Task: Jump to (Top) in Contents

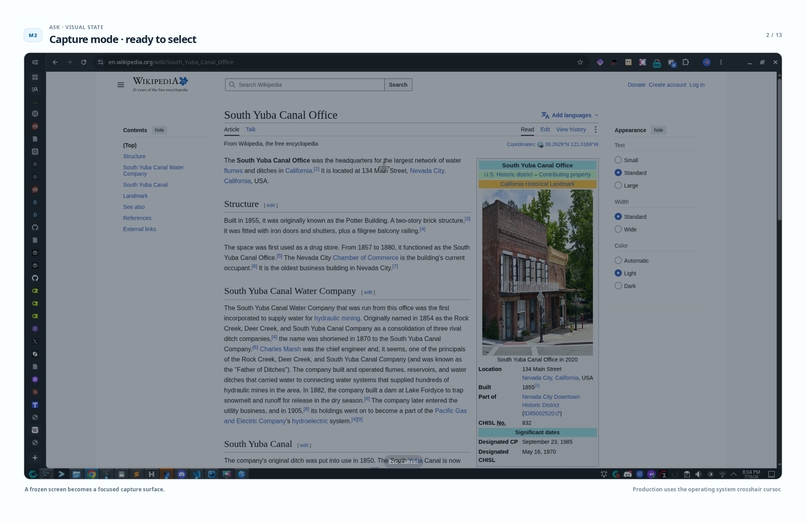Action: 130,145
